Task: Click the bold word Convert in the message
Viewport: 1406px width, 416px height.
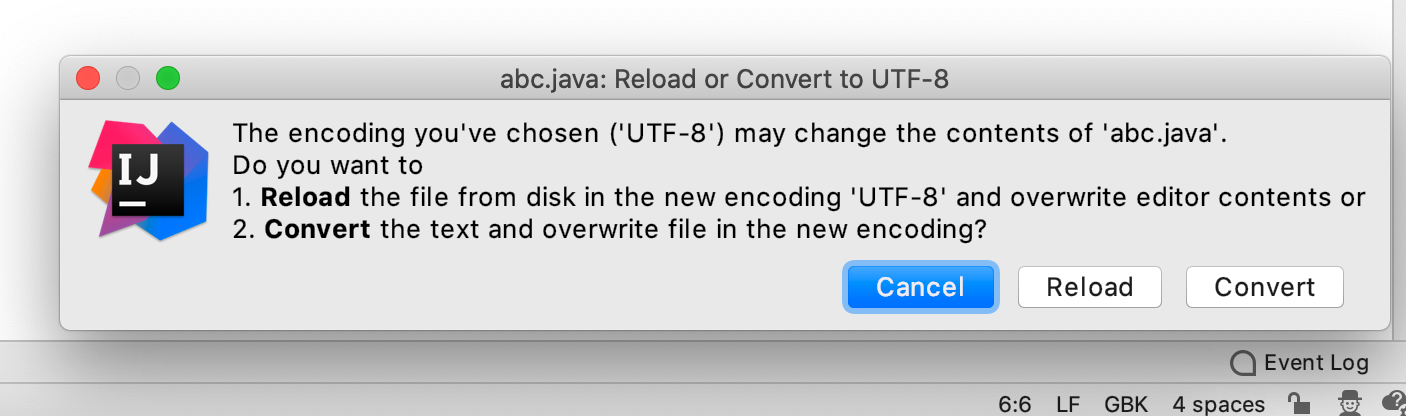Action: [317, 229]
